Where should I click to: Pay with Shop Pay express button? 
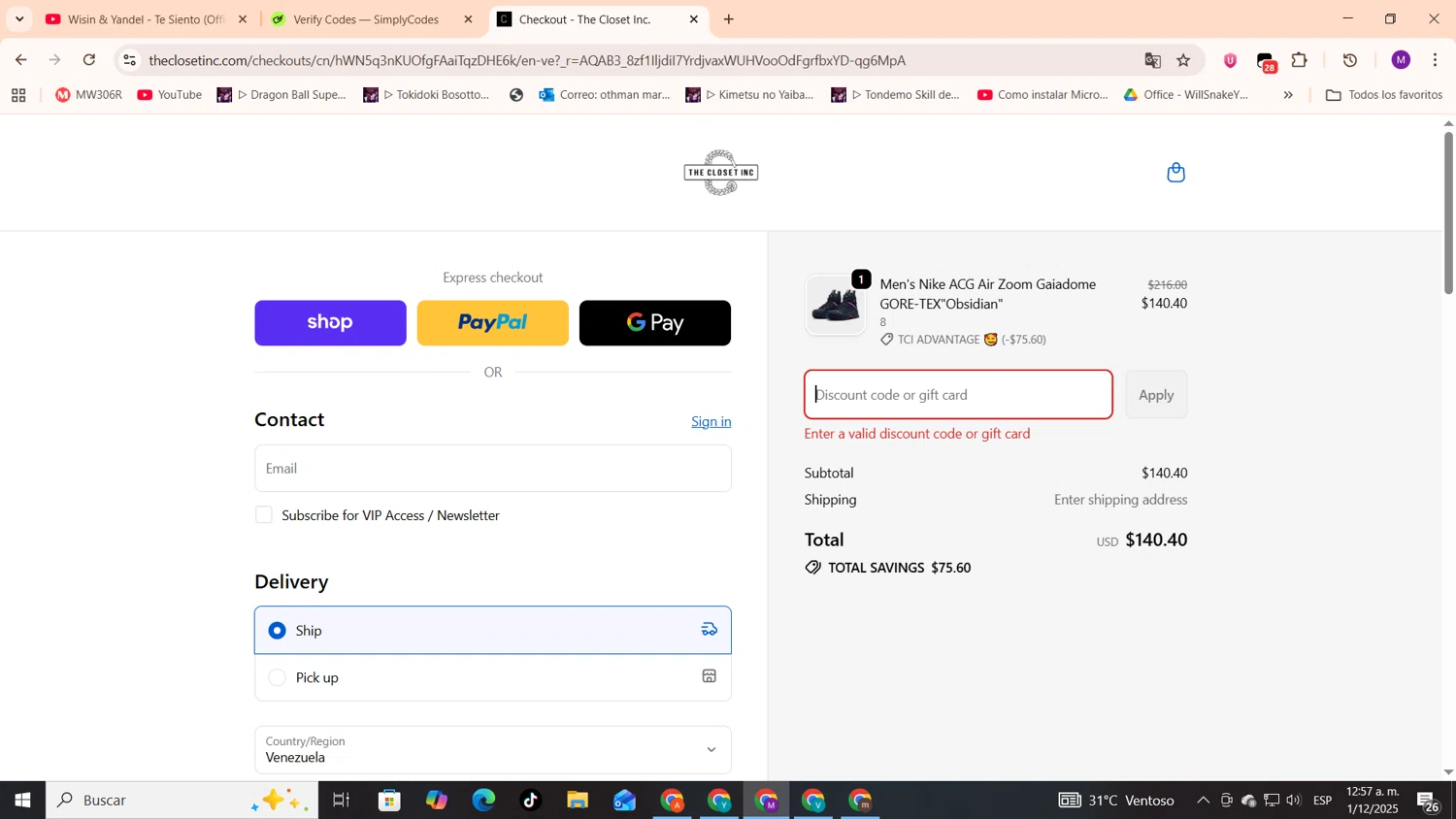pos(330,323)
